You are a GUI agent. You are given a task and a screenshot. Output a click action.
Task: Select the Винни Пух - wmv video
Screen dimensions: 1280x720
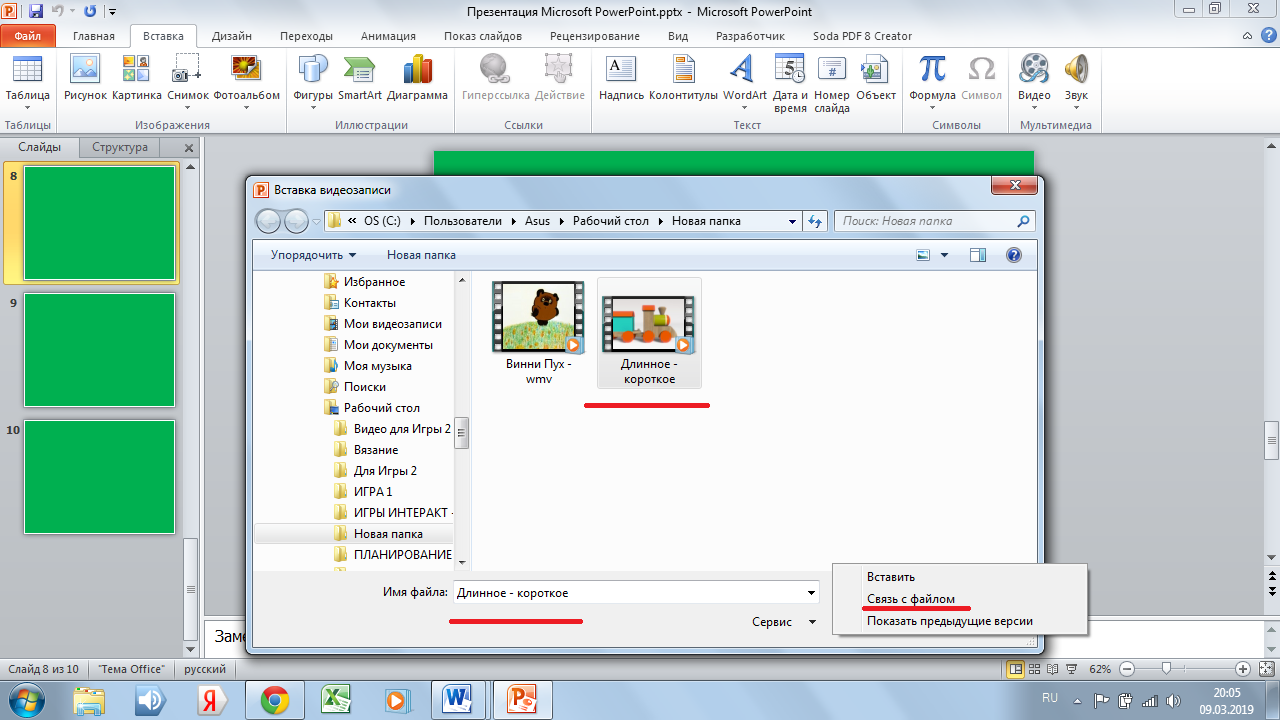pos(538,333)
